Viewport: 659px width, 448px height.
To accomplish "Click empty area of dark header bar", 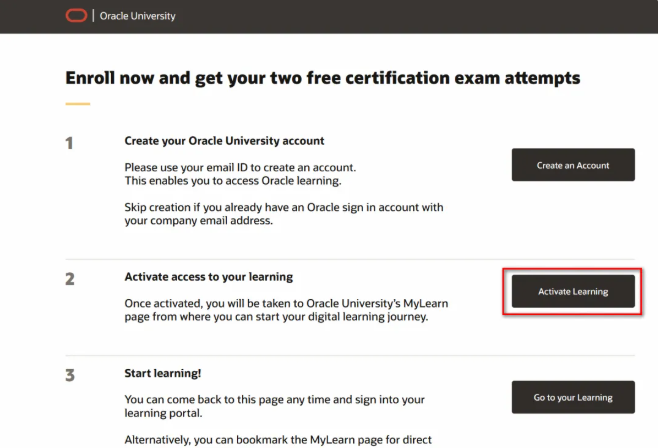I will (420, 16).
